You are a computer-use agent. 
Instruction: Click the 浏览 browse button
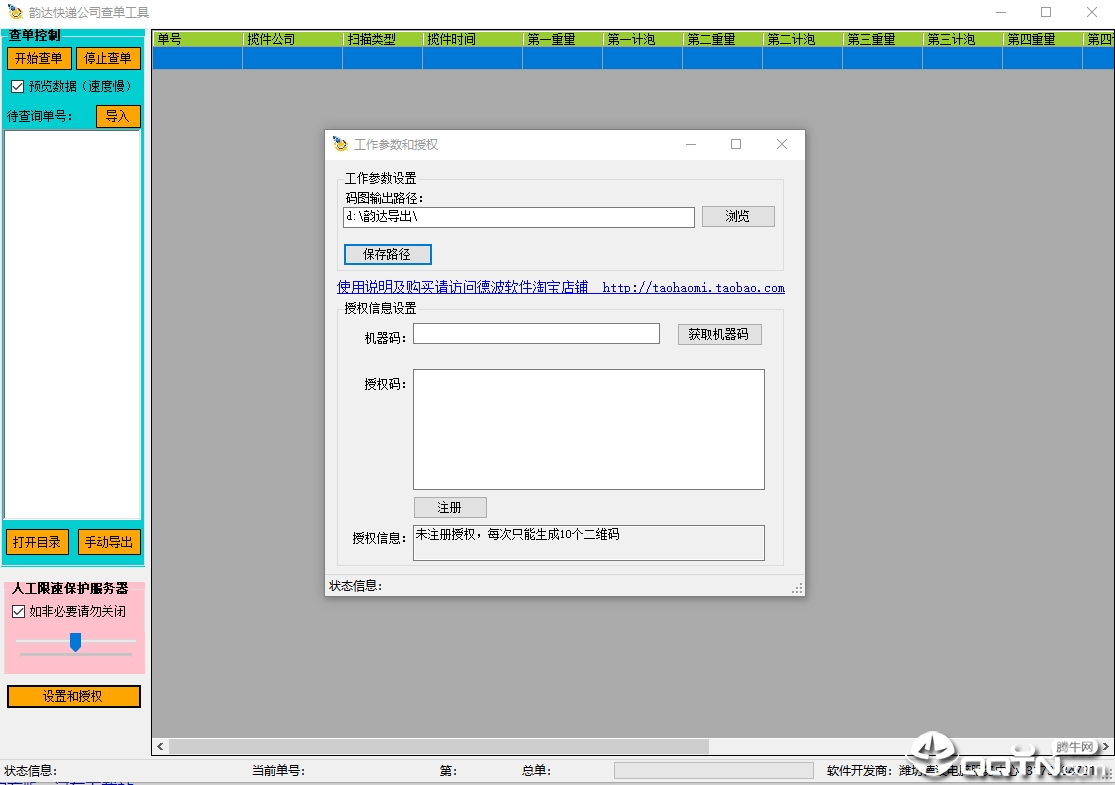(x=738, y=216)
